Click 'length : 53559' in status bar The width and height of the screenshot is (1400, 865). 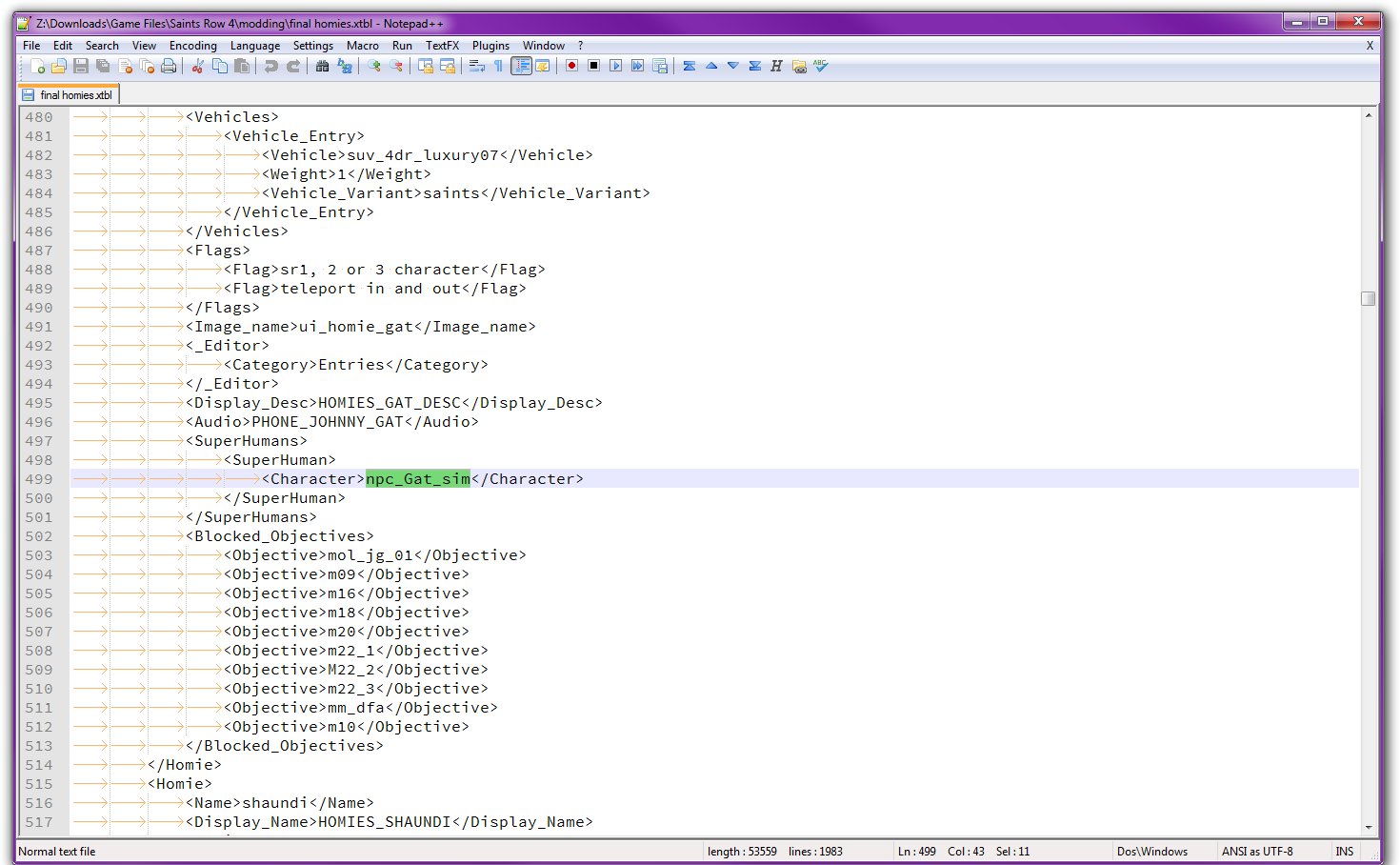click(742, 852)
